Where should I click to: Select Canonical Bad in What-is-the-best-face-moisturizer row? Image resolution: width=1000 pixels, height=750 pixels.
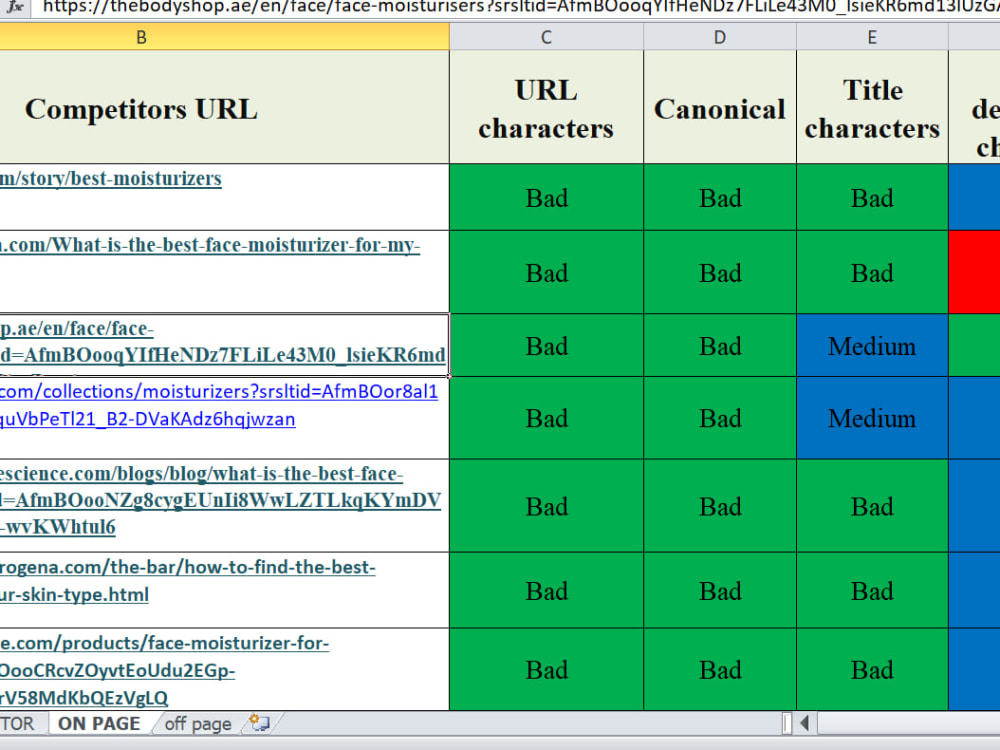click(x=720, y=272)
